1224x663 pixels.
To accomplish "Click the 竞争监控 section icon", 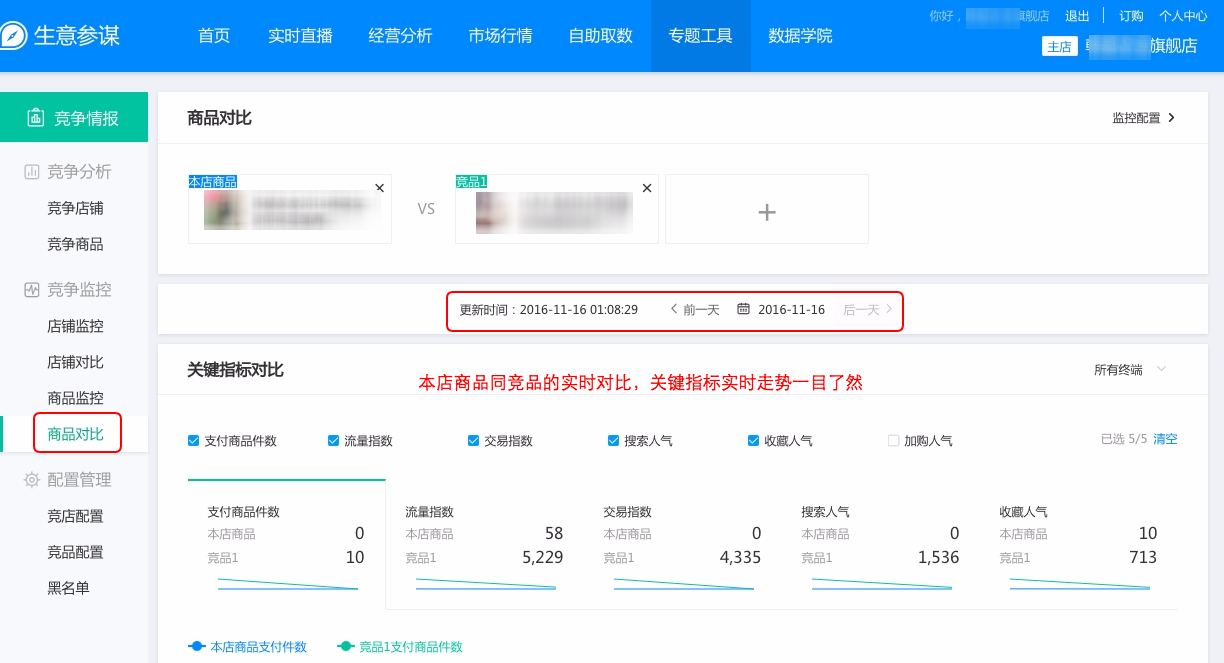I will pos(32,289).
